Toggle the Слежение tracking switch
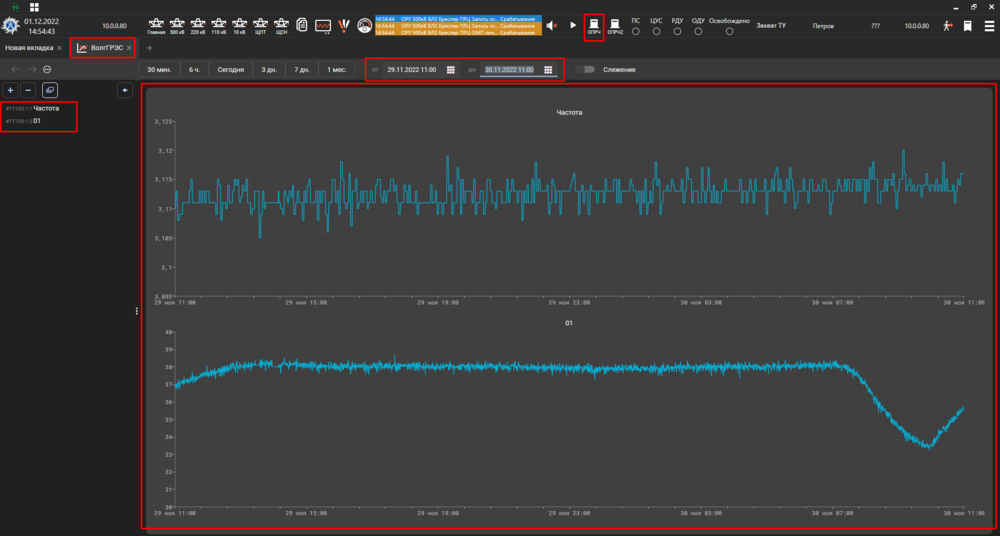The image size is (1000, 536). [587, 70]
